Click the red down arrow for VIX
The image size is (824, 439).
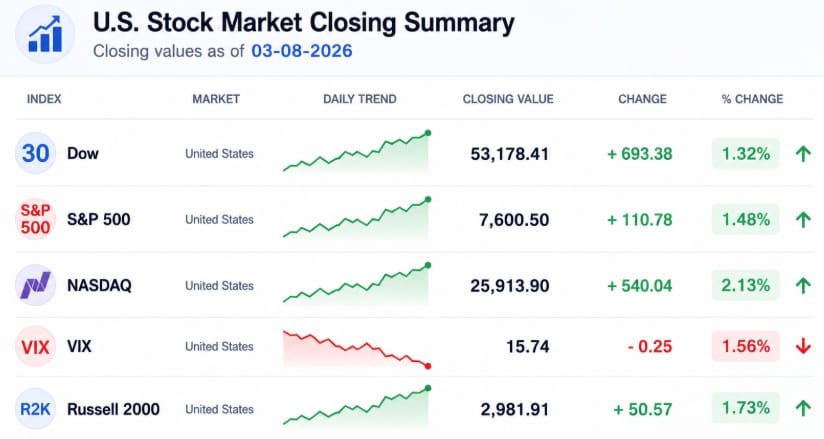[803, 346]
